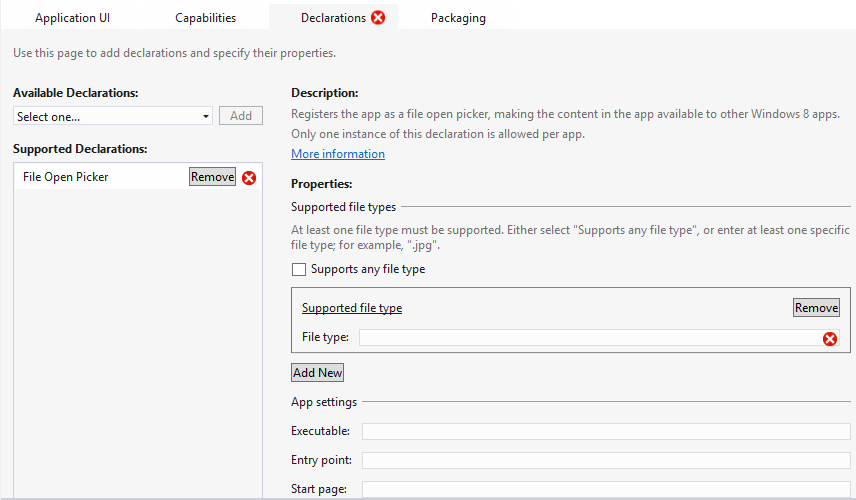Viewport: 856px width, 500px height.
Task: Remove the Supported file type entry
Action: coord(816,308)
